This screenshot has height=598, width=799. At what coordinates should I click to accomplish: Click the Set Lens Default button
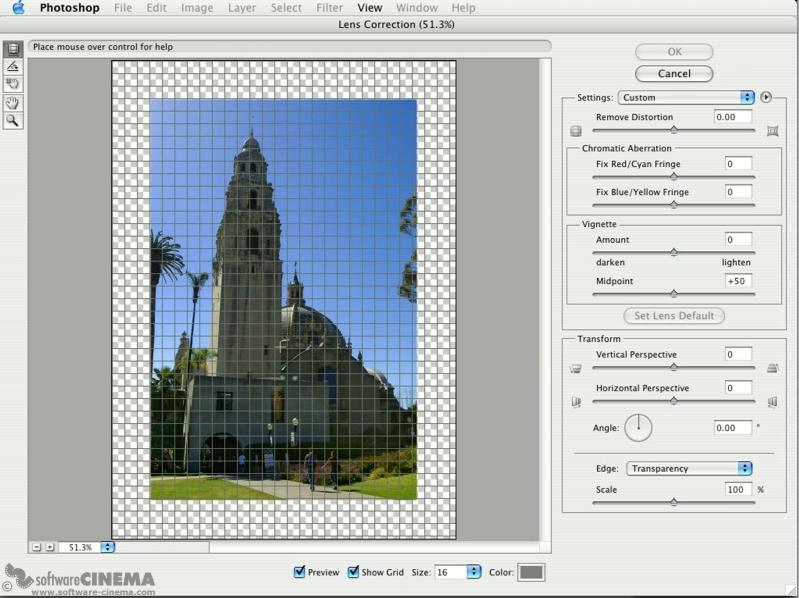tap(674, 316)
